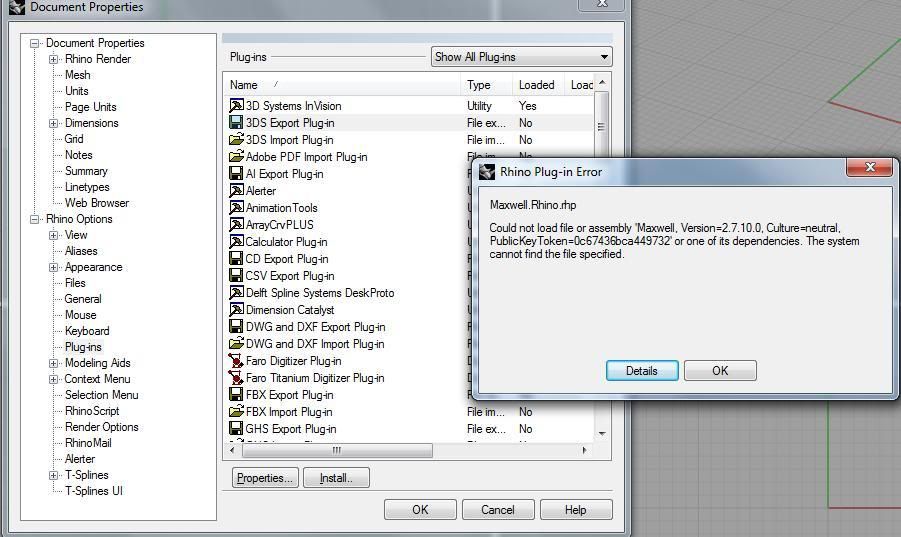The image size is (901, 537).
Task: Sort list by Type column header
Action: pyautogui.click(x=486, y=85)
